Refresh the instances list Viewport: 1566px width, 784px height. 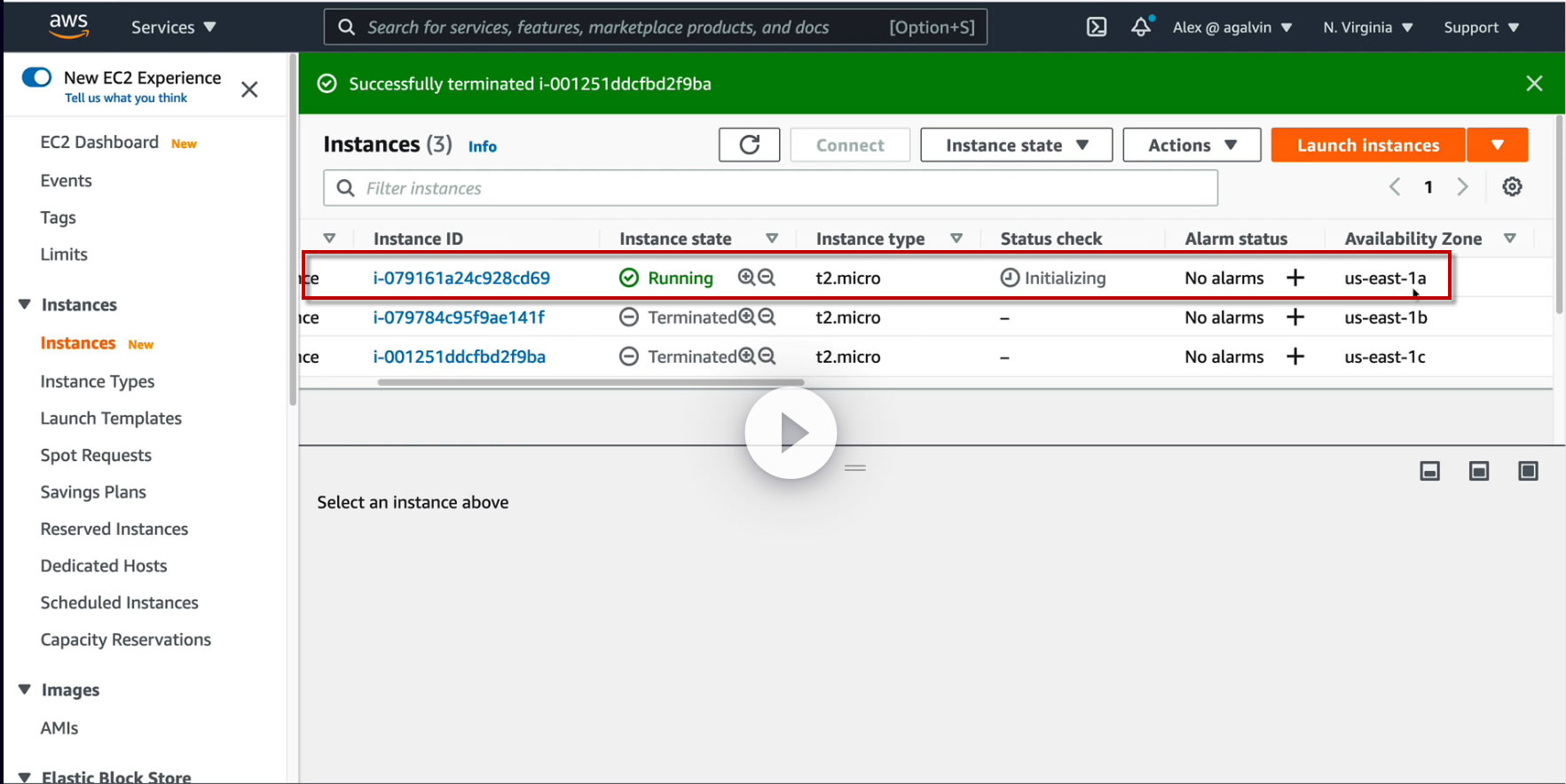pos(750,145)
